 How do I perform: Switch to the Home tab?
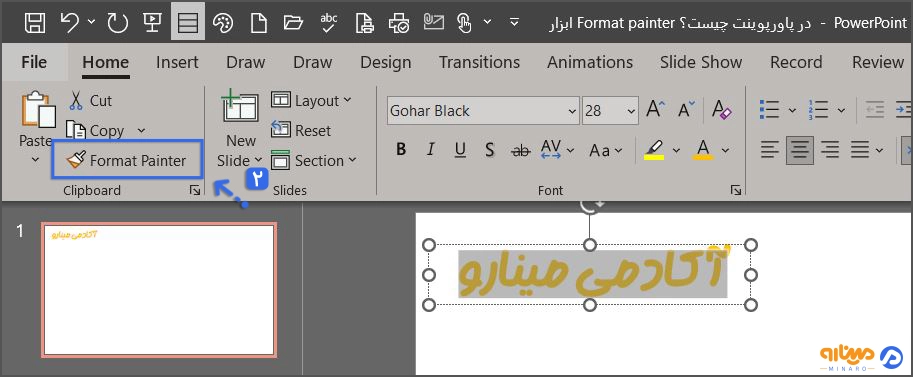click(105, 62)
